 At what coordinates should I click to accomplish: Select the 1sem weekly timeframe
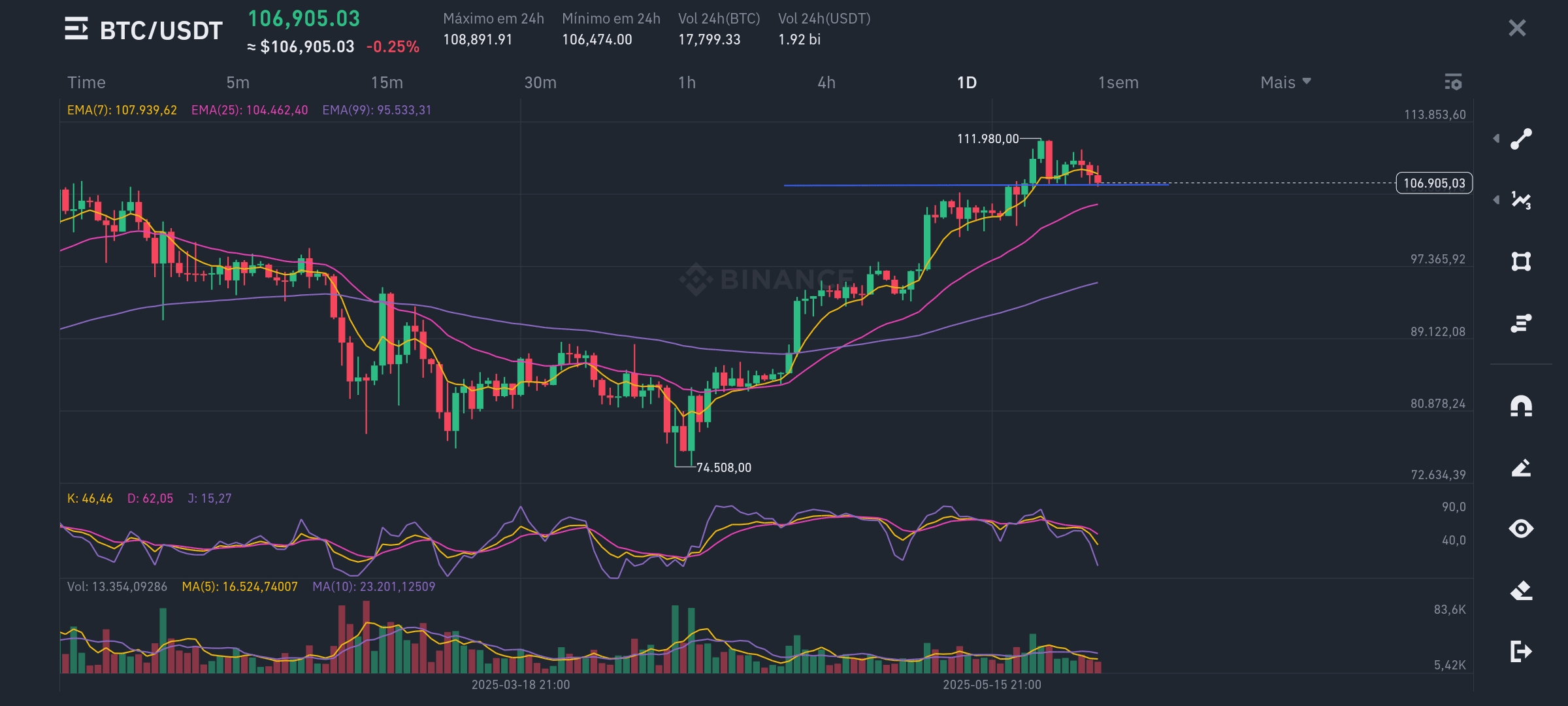tap(1118, 82)
